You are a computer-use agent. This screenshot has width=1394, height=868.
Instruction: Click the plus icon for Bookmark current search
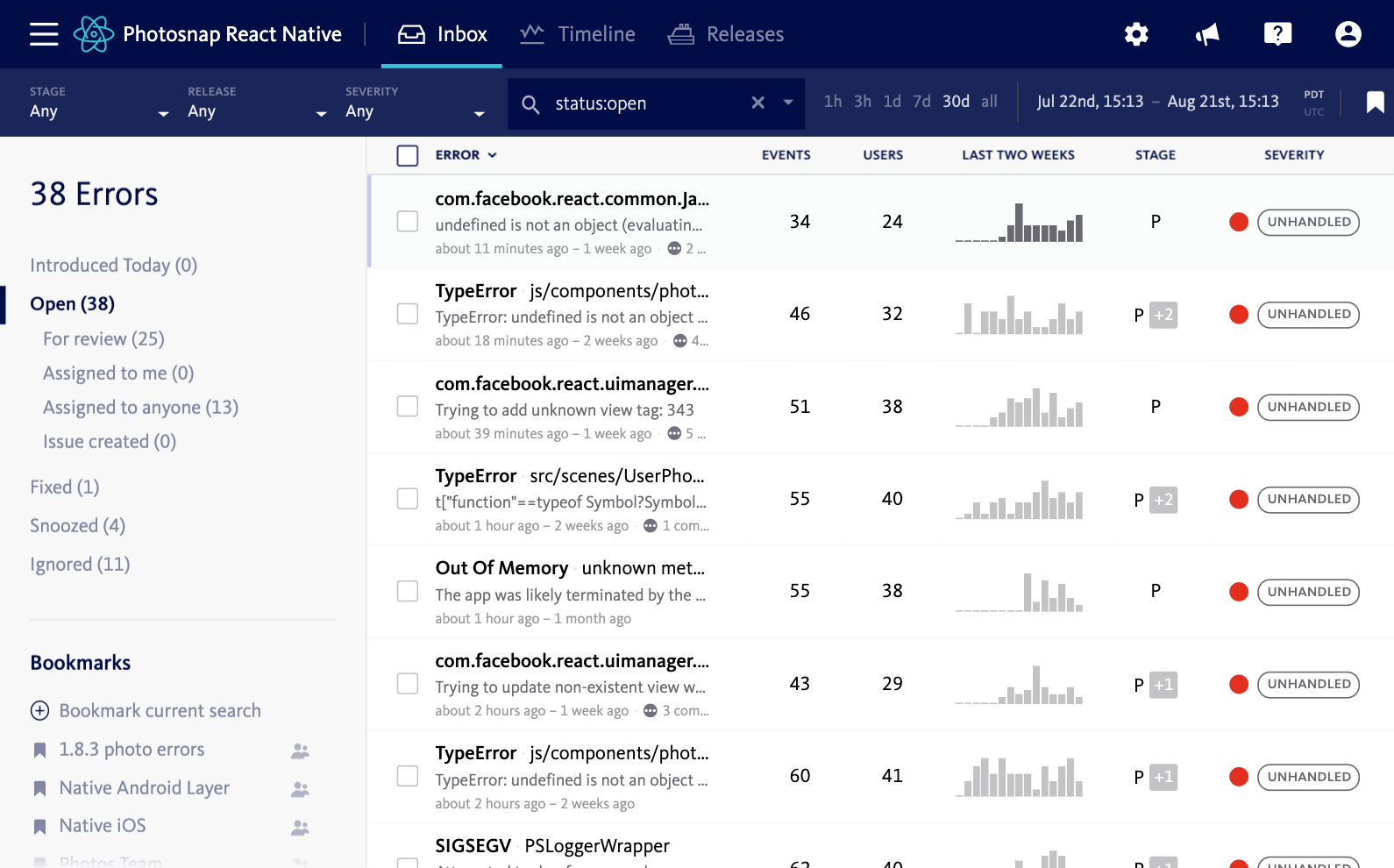pyautogui.click(x=39, y=710)
